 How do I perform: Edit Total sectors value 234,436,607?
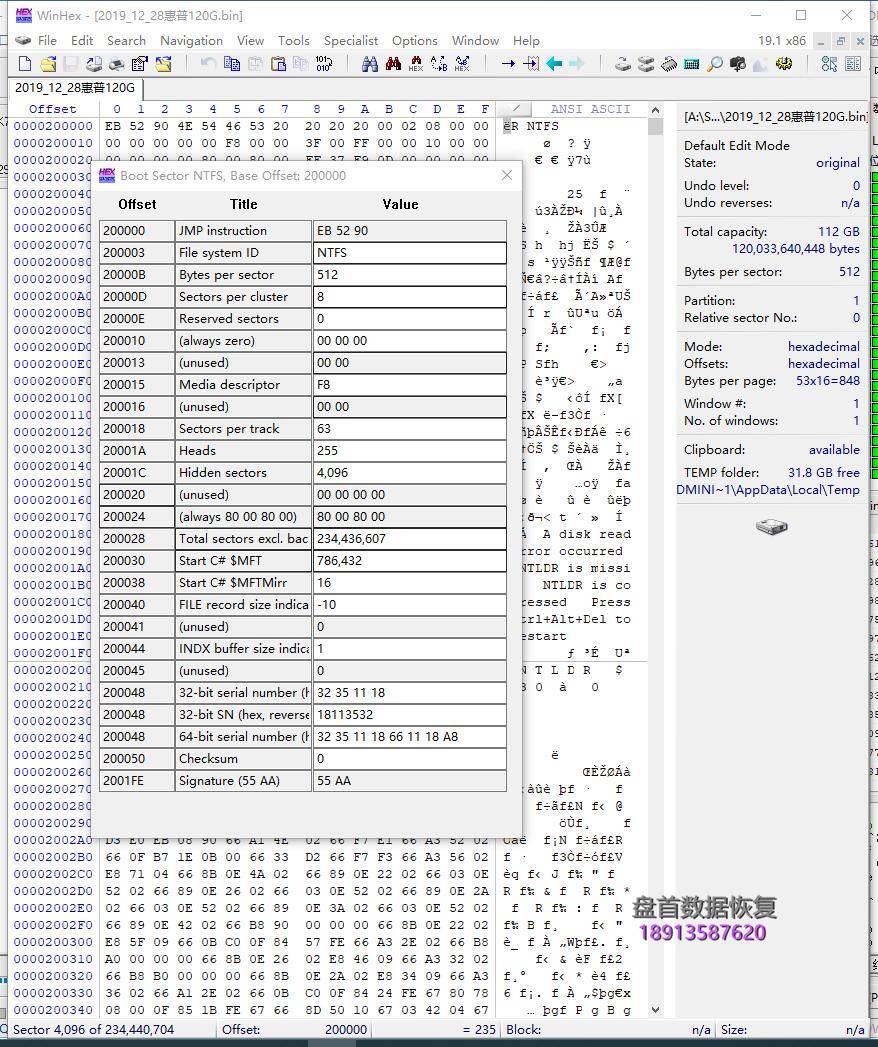coord(409,538)
